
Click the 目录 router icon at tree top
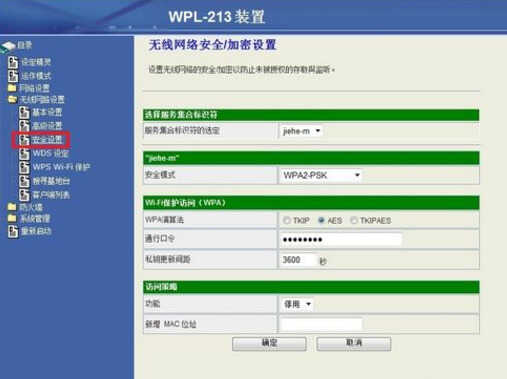(8, 46)
